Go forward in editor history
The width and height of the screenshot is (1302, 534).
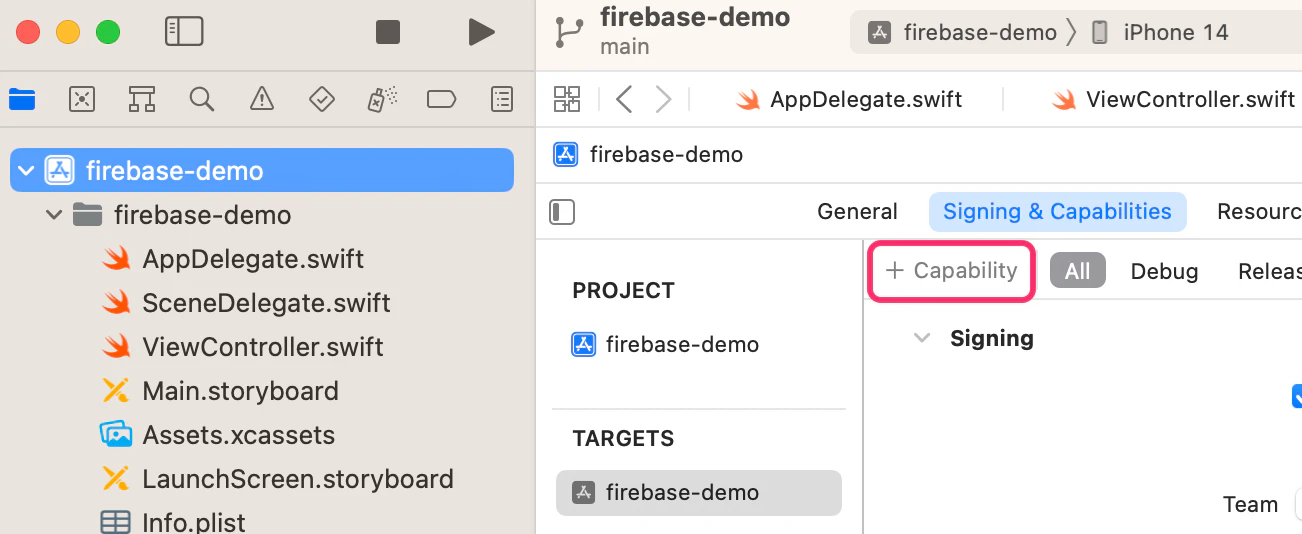pyautogui.click(x=663, y=99)
